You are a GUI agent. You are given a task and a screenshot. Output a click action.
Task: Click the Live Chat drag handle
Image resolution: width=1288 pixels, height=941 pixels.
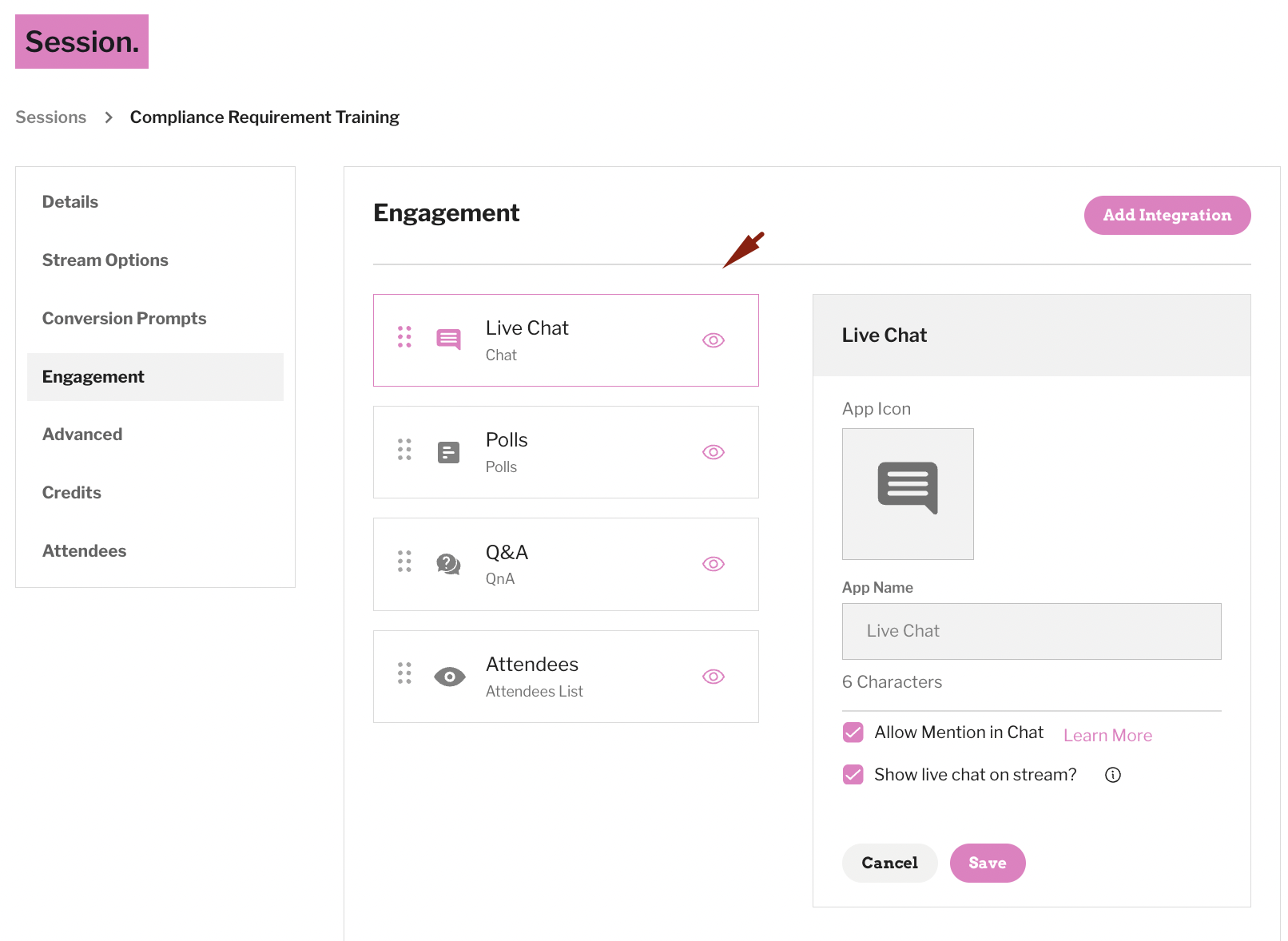pos(404,337)
